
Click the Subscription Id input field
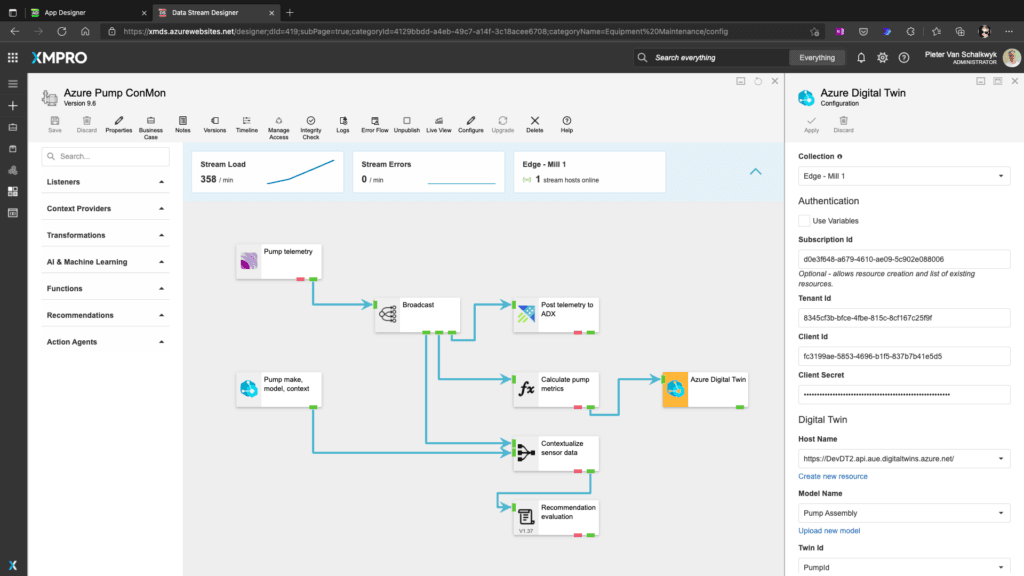coord(904,259)
